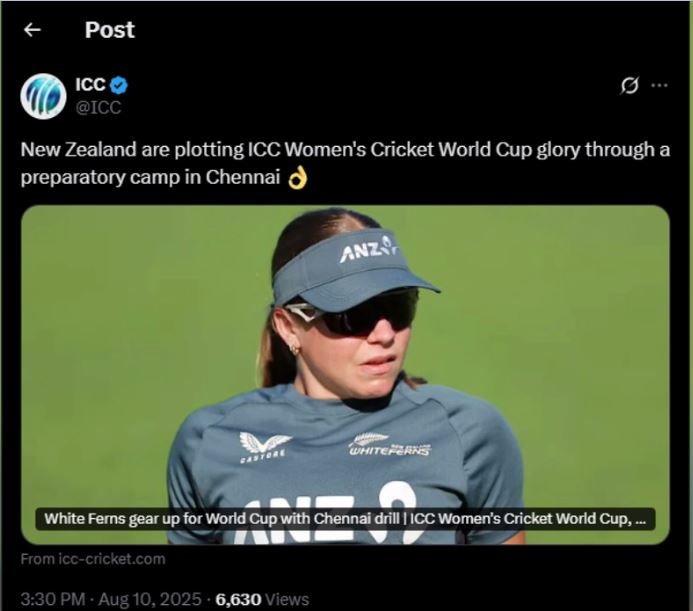Screen dimensions: 693x611
Task: Click the Aug 10, 2025 date
Action: [152, 599]
